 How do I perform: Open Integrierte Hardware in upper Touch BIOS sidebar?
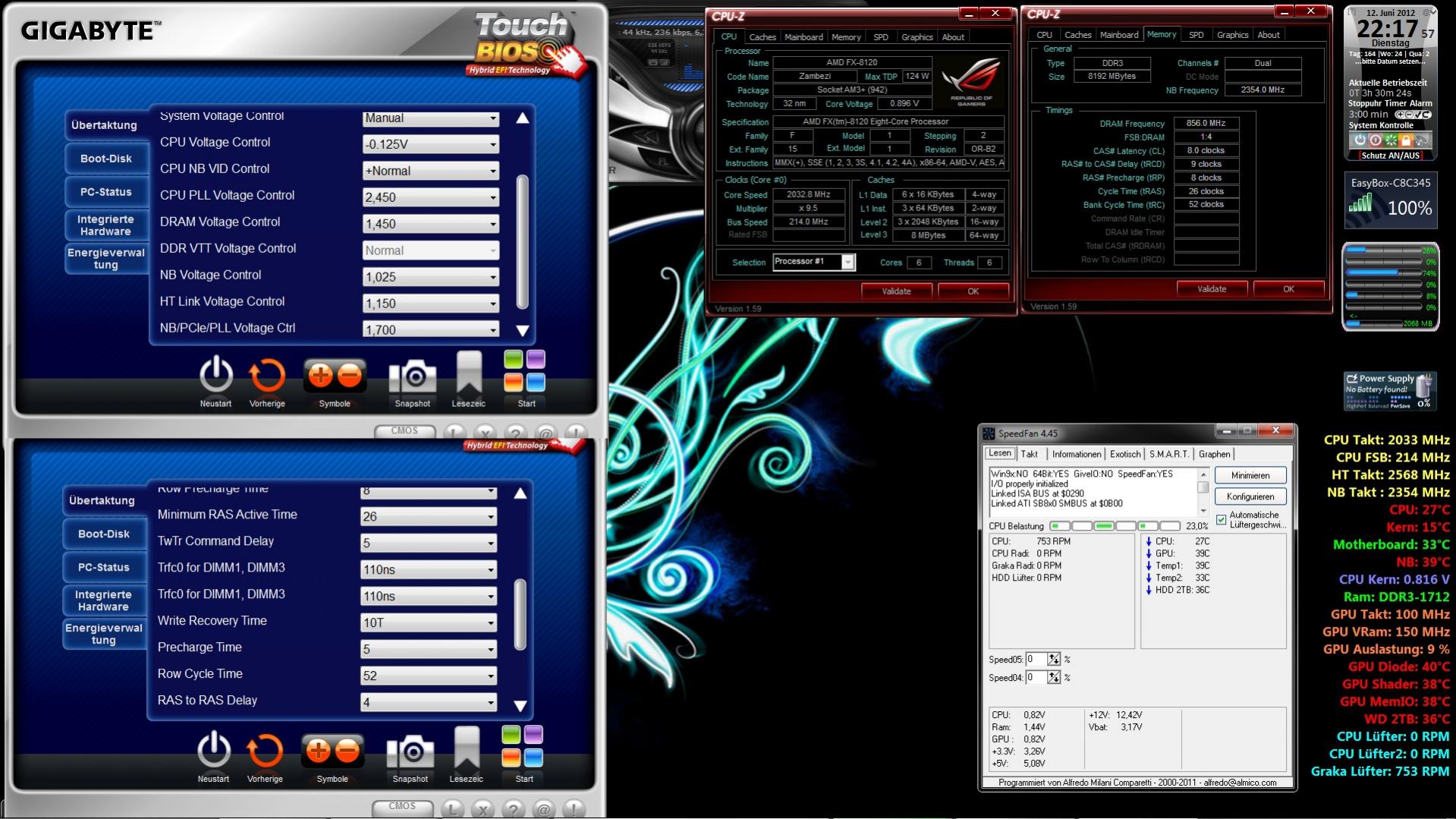[106, 225]
